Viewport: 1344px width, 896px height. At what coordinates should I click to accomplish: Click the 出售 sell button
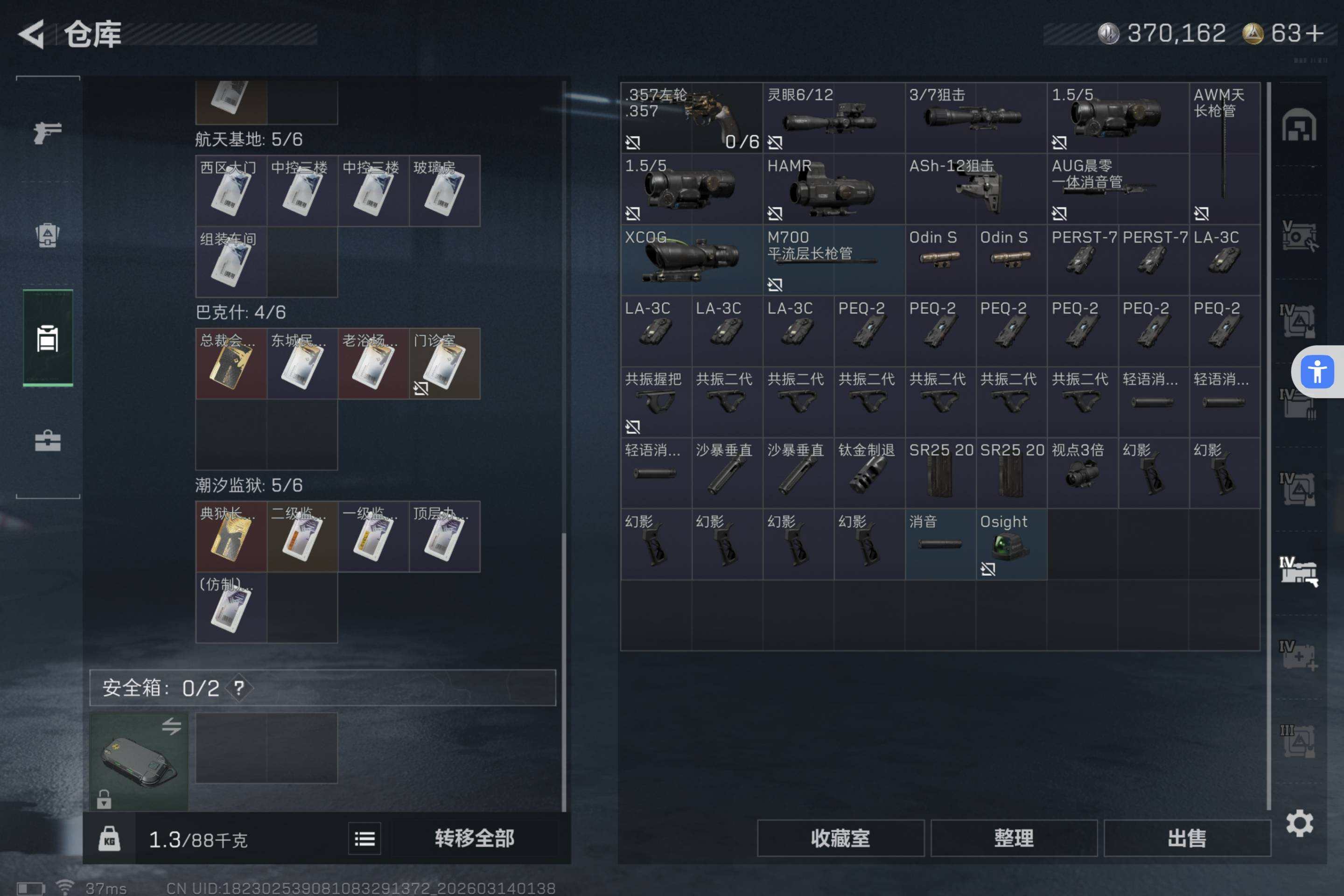click(x=1187, y=838)
